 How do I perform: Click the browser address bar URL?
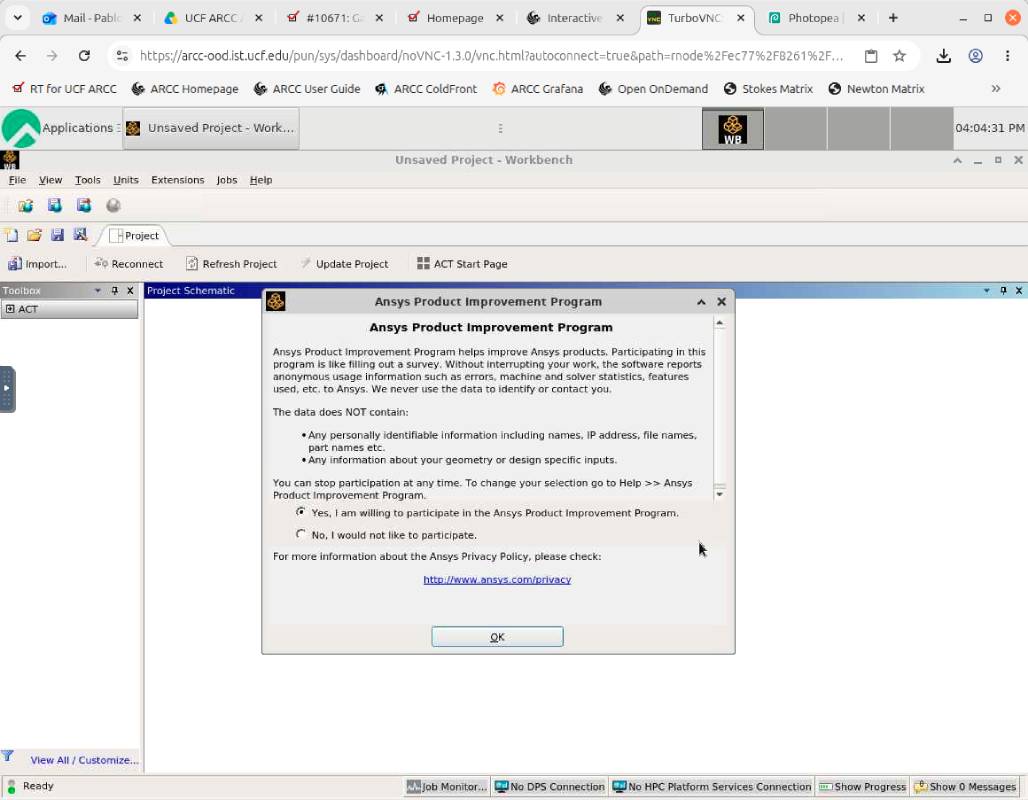click(x=491, y=56)
